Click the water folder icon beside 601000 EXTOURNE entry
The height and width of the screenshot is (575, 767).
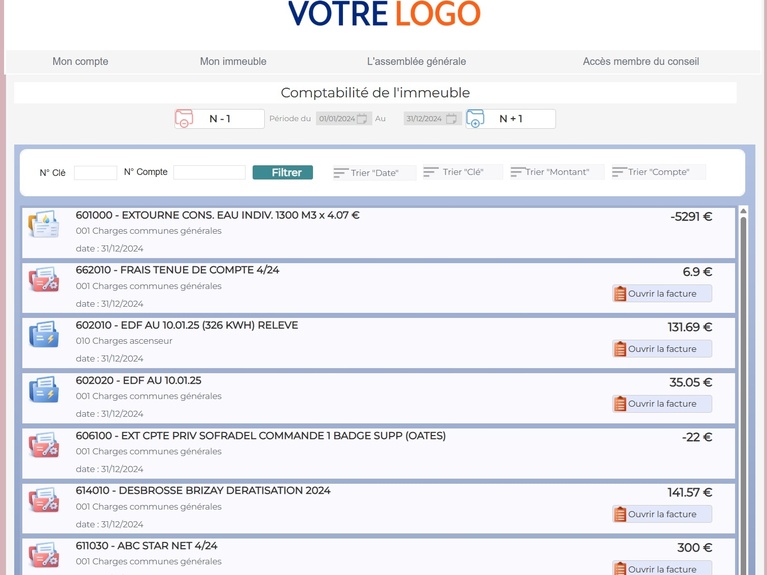(x=44, y=225)
